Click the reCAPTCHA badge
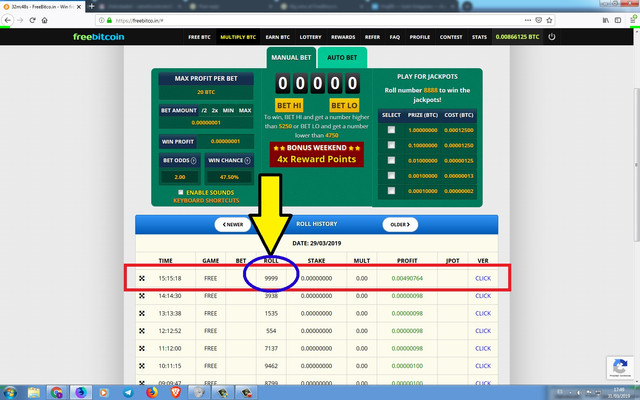 [x=620, y=367]
